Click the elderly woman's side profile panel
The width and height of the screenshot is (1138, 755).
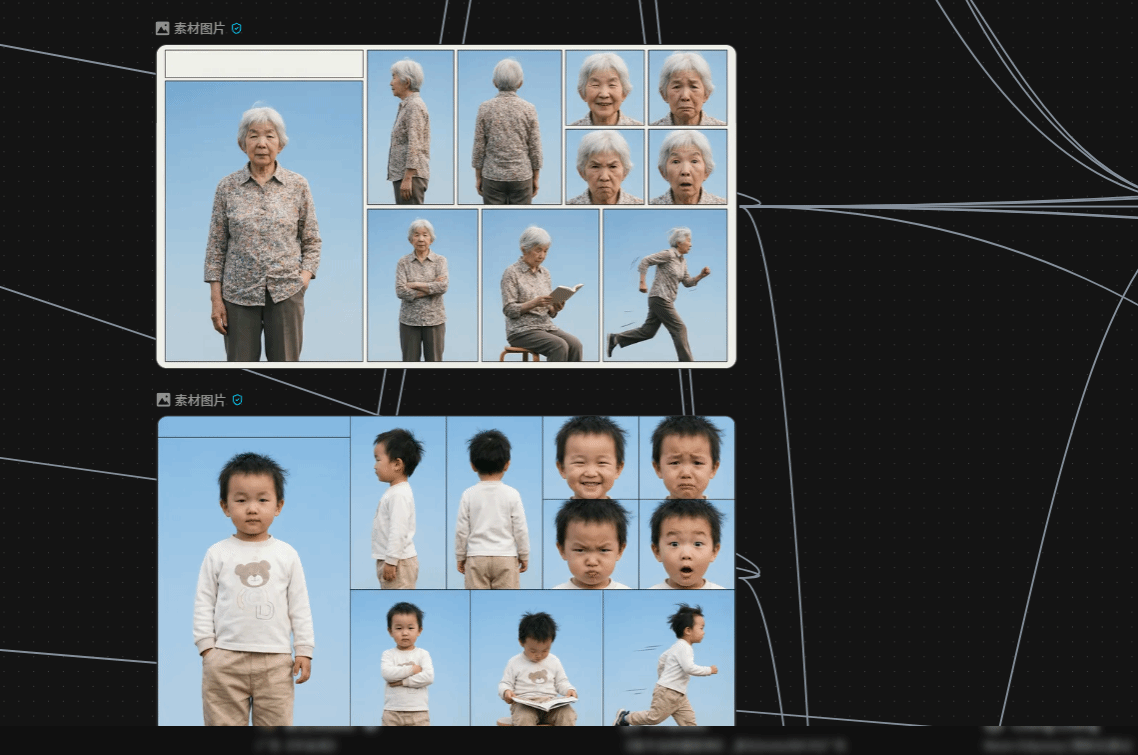[x=410, y=127]
